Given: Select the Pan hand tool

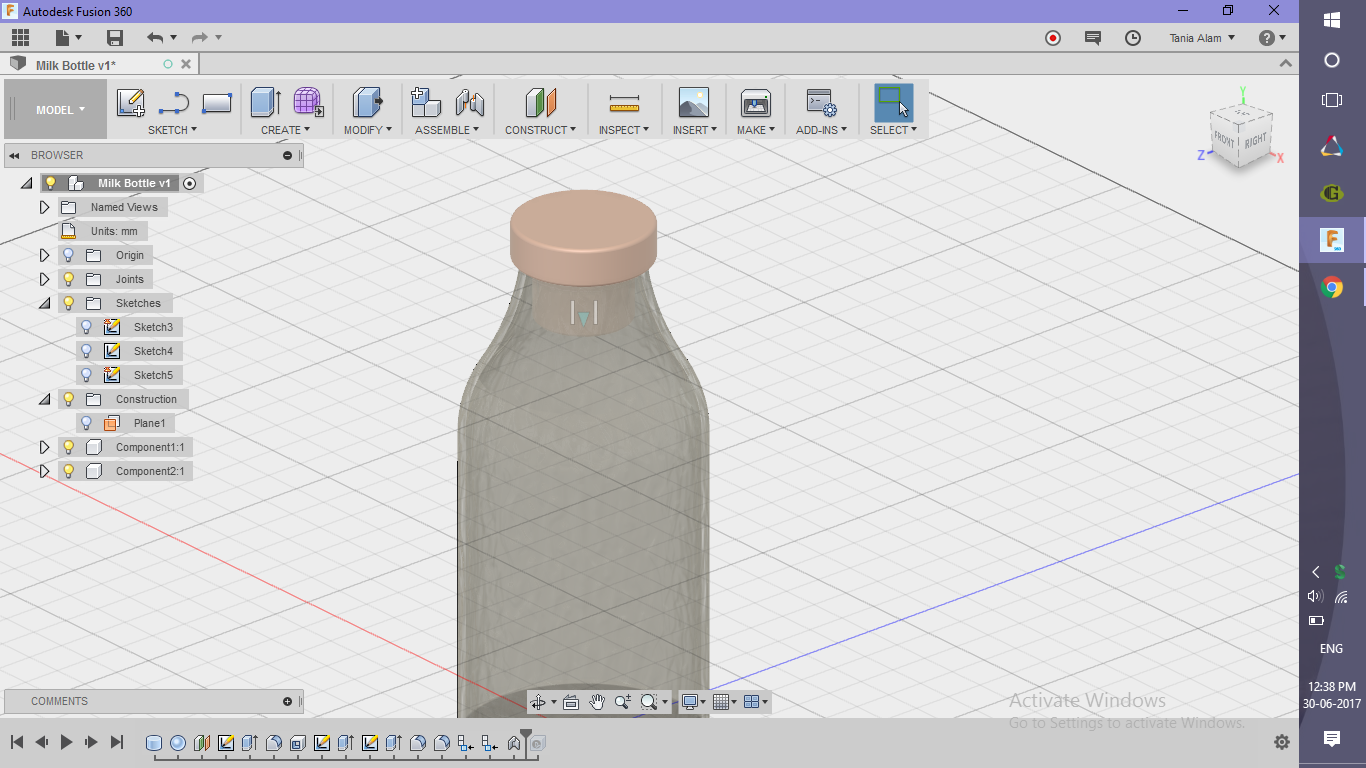Looking at the screenshot, I should 597,702.
